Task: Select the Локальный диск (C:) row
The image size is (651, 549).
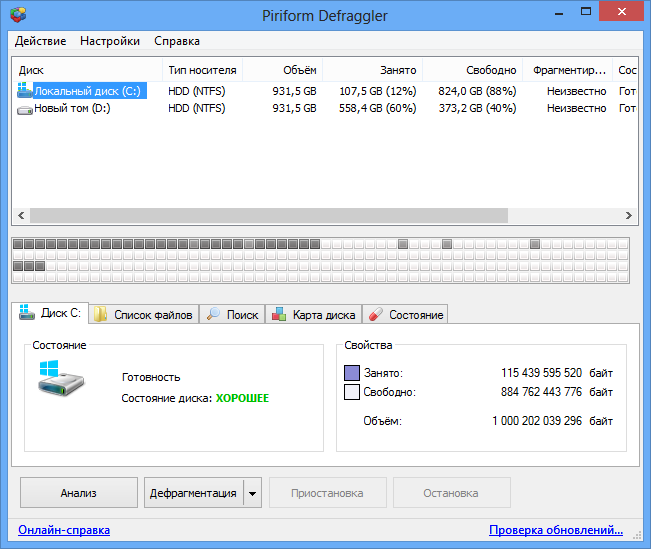Action: pos(325,91)
